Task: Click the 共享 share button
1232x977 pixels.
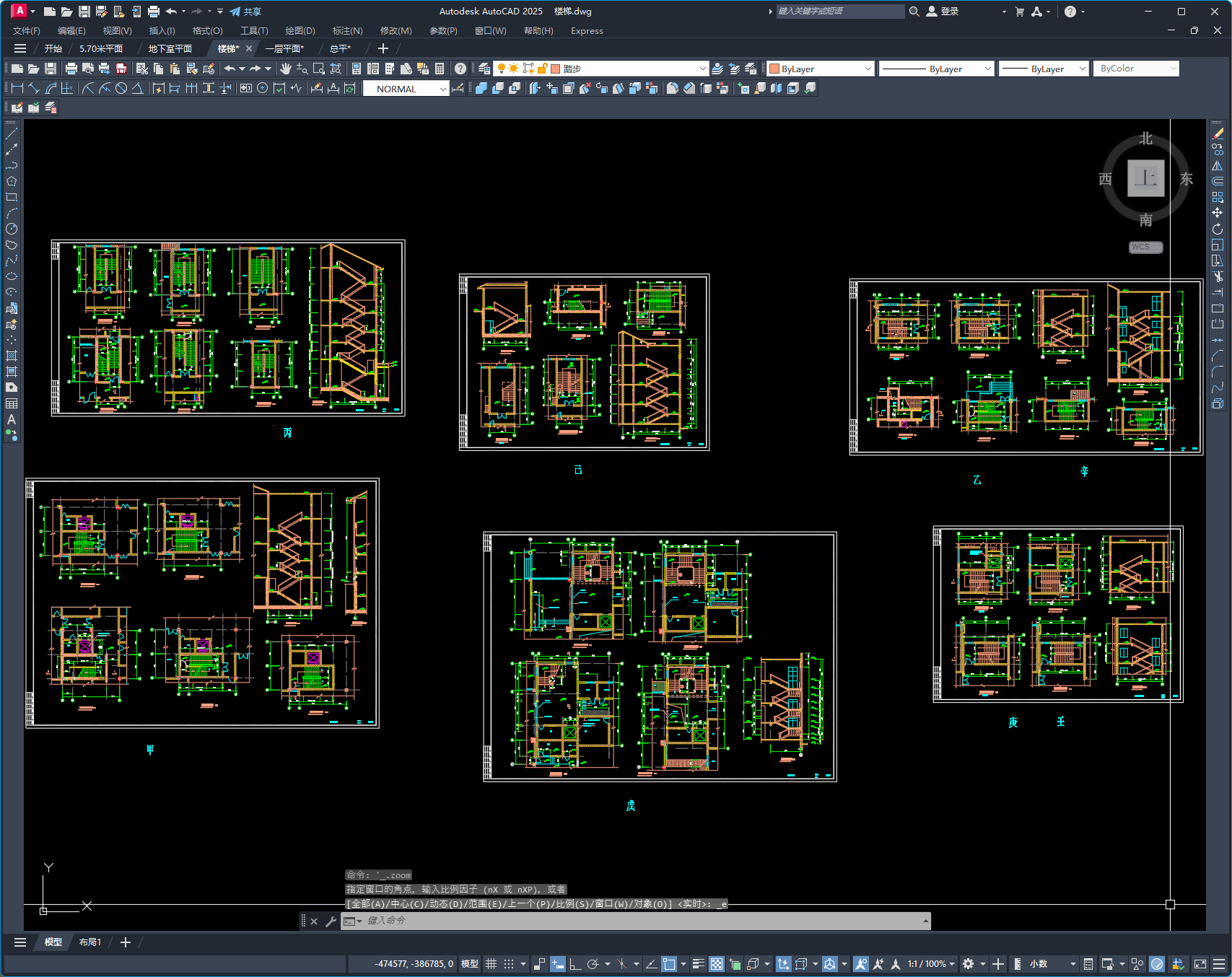Action: 245,12
